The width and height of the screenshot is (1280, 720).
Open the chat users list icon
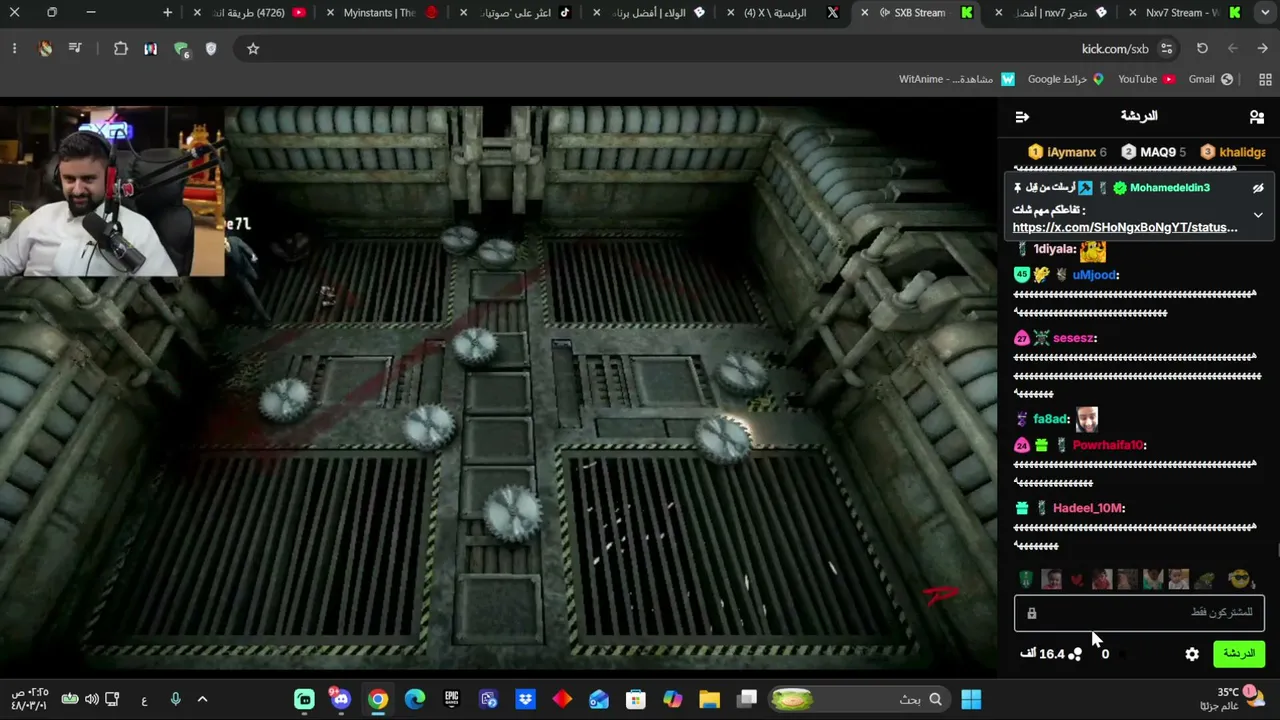(1257, 117)
